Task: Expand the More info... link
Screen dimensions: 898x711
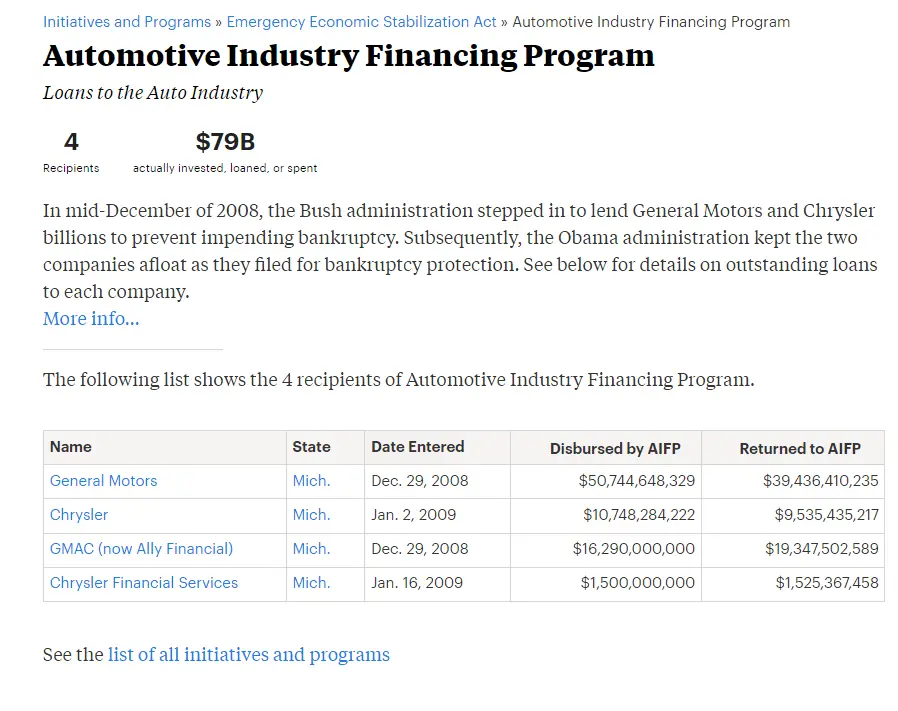Action: coord(91,319)
